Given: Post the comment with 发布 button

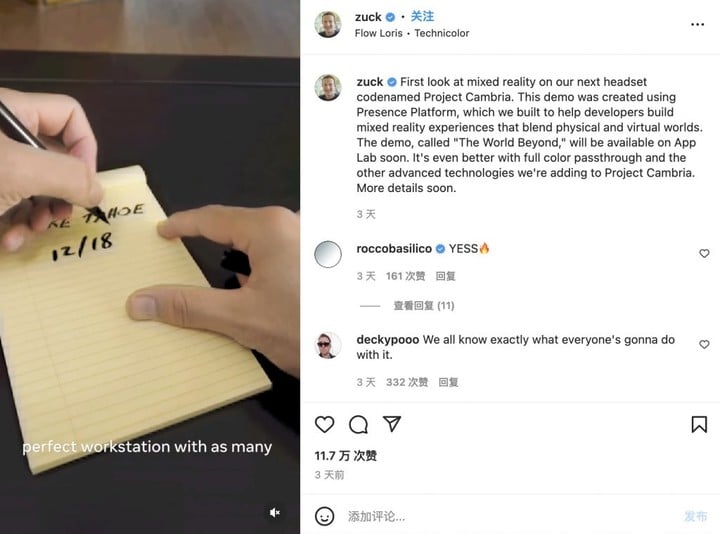Looking at the screenshot, I should [695, 516].
